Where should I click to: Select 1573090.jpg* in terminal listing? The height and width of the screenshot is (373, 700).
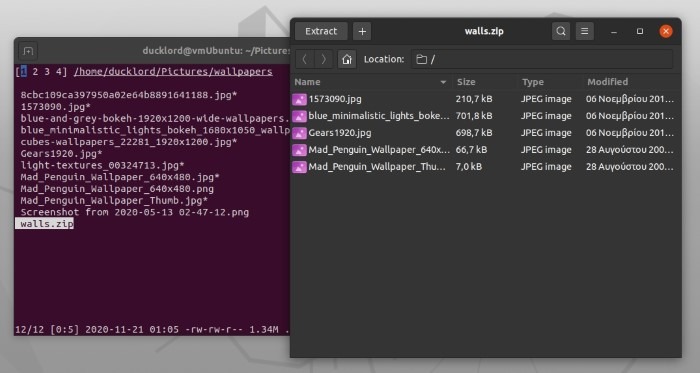click(55, 107)
